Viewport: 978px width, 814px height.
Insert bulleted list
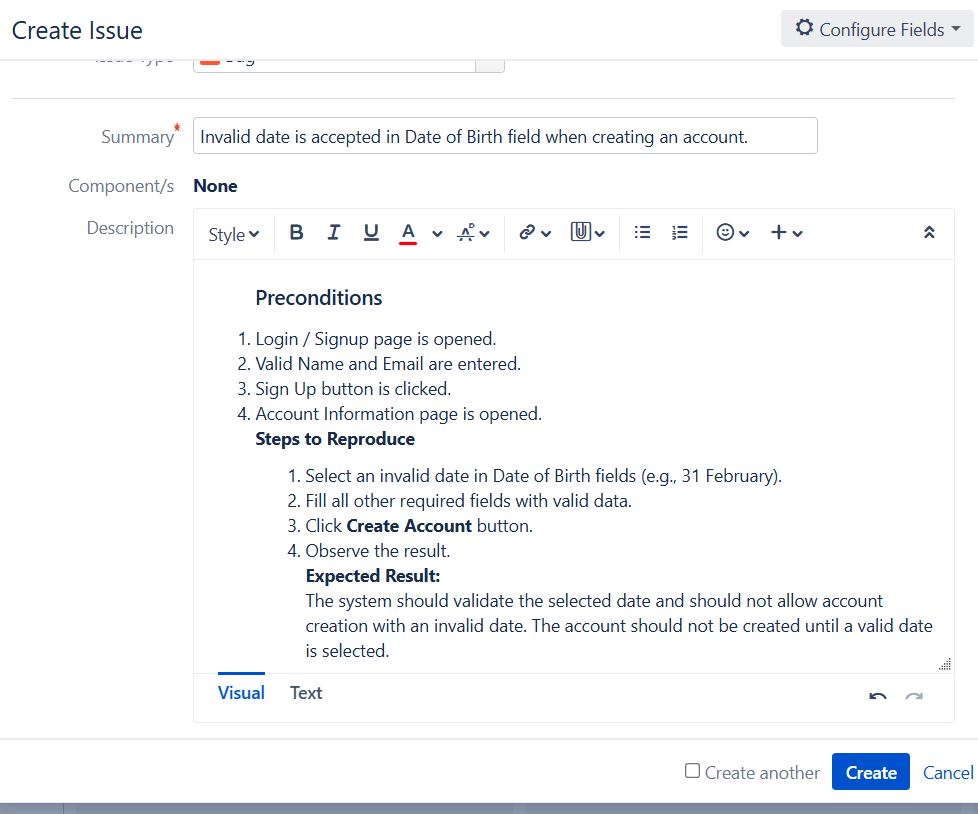pos(642,233)
